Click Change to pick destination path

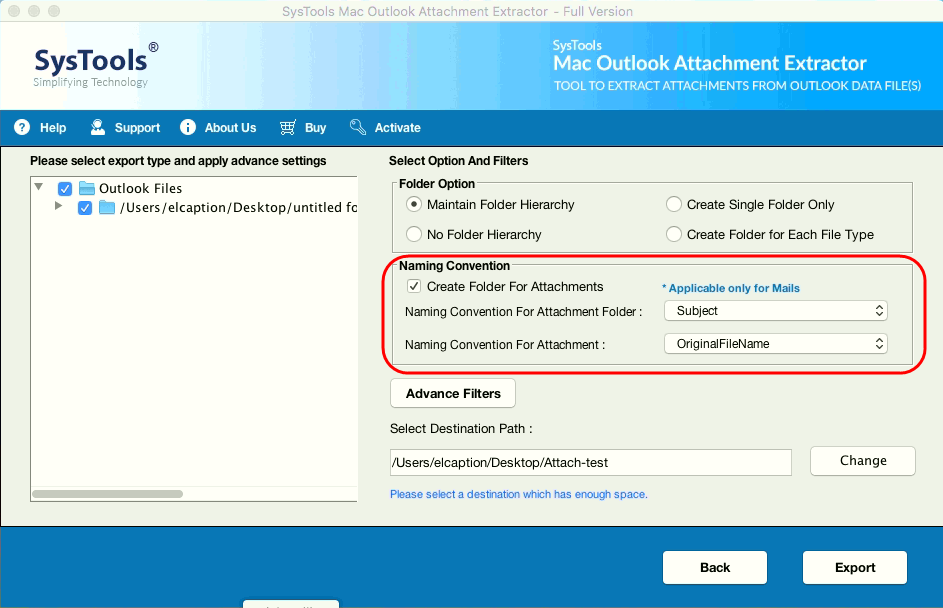[x=862, y=461]
